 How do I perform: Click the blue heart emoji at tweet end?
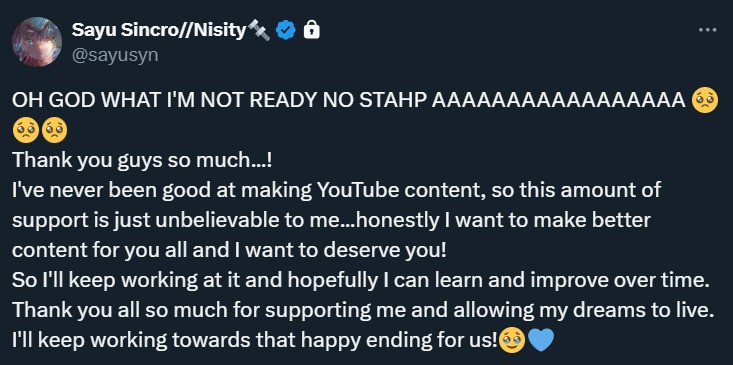[540, 340]
